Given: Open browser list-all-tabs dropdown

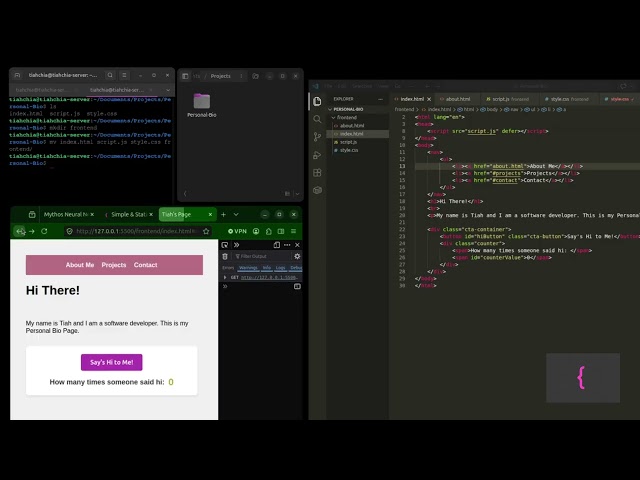Looking at the screenshot, I should click(x=236, y=214).
